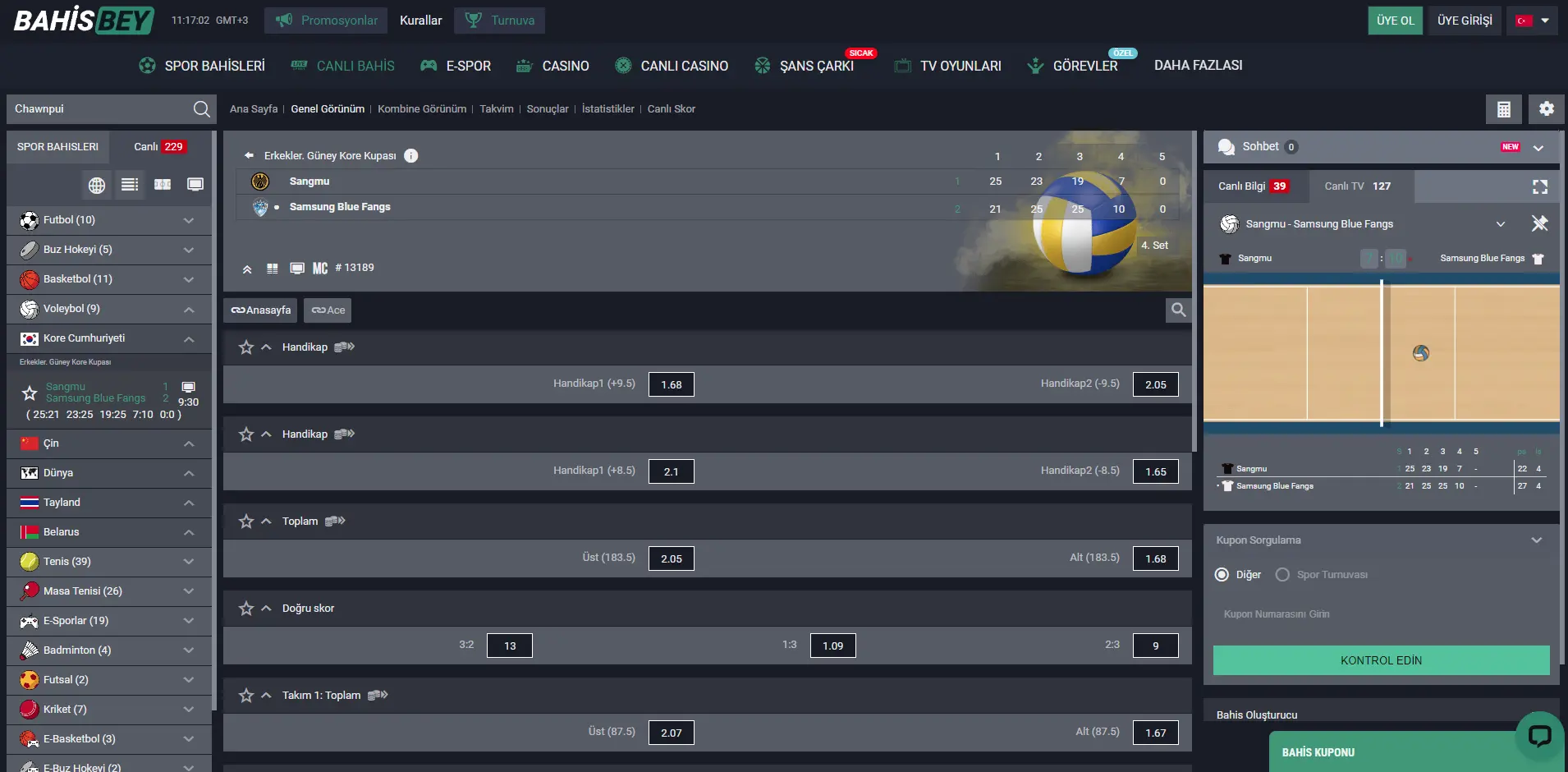Click the market search magnifier button
This screenshot has height=772, width=1568.
click(1178, 310)
